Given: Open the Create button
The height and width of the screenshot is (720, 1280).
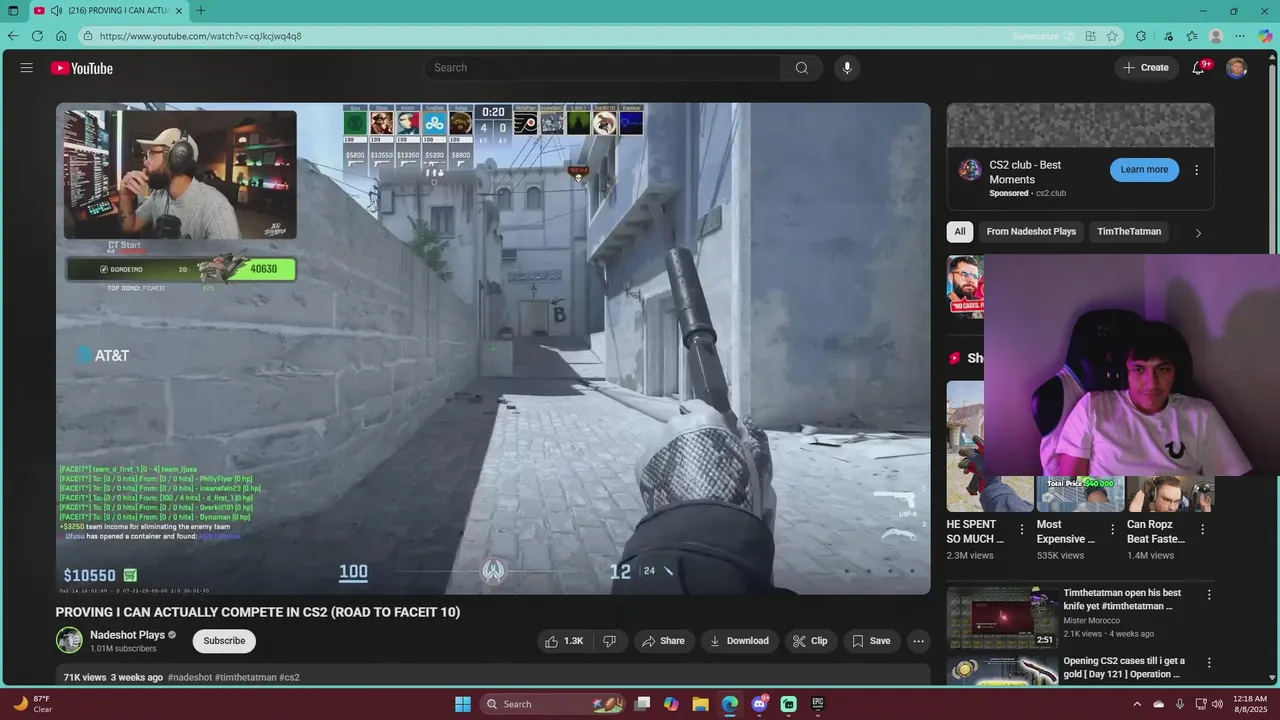Looking at the screenshot, I should click(1145, 68).
